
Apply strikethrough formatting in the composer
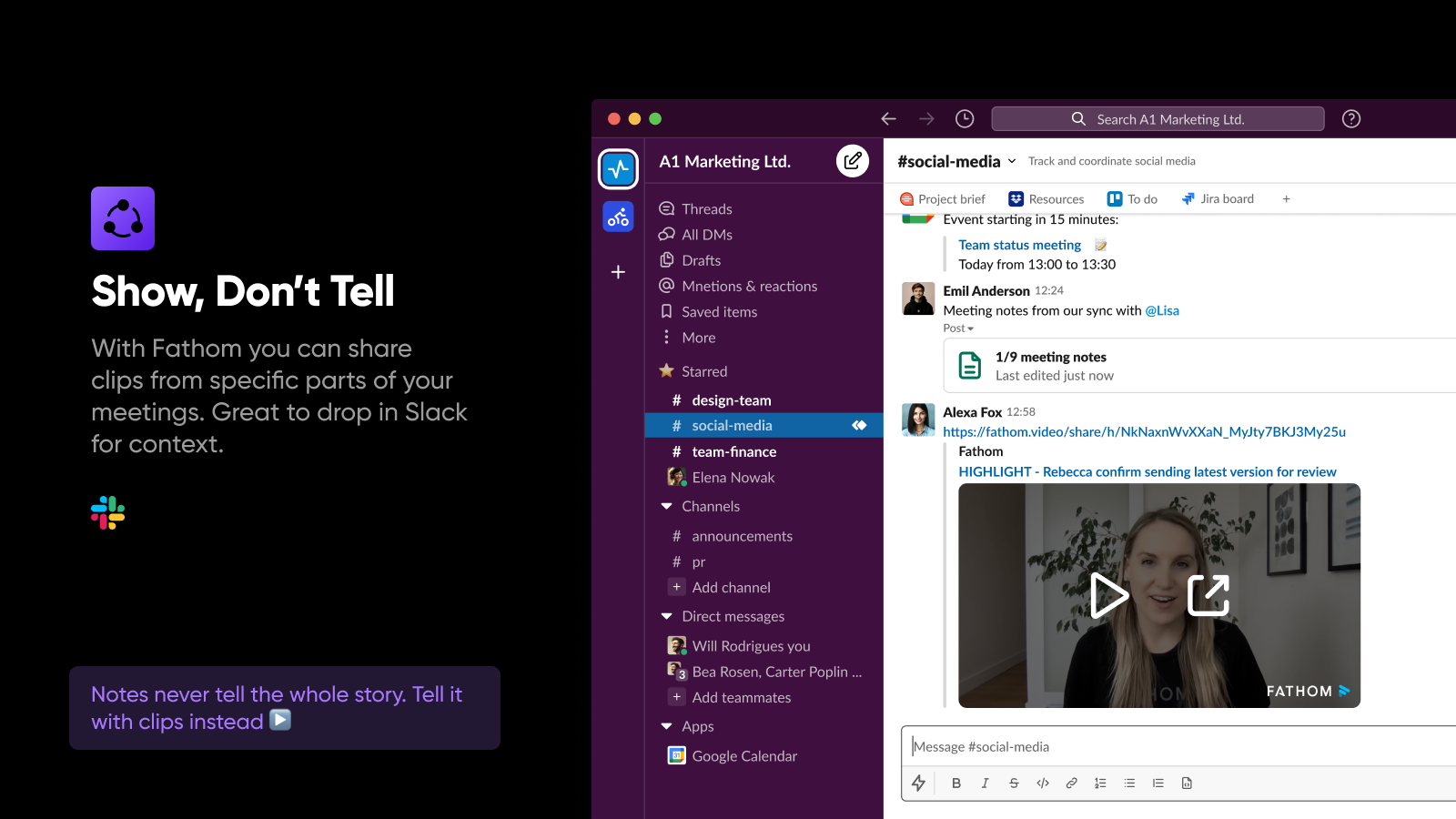click(1014, 783)
